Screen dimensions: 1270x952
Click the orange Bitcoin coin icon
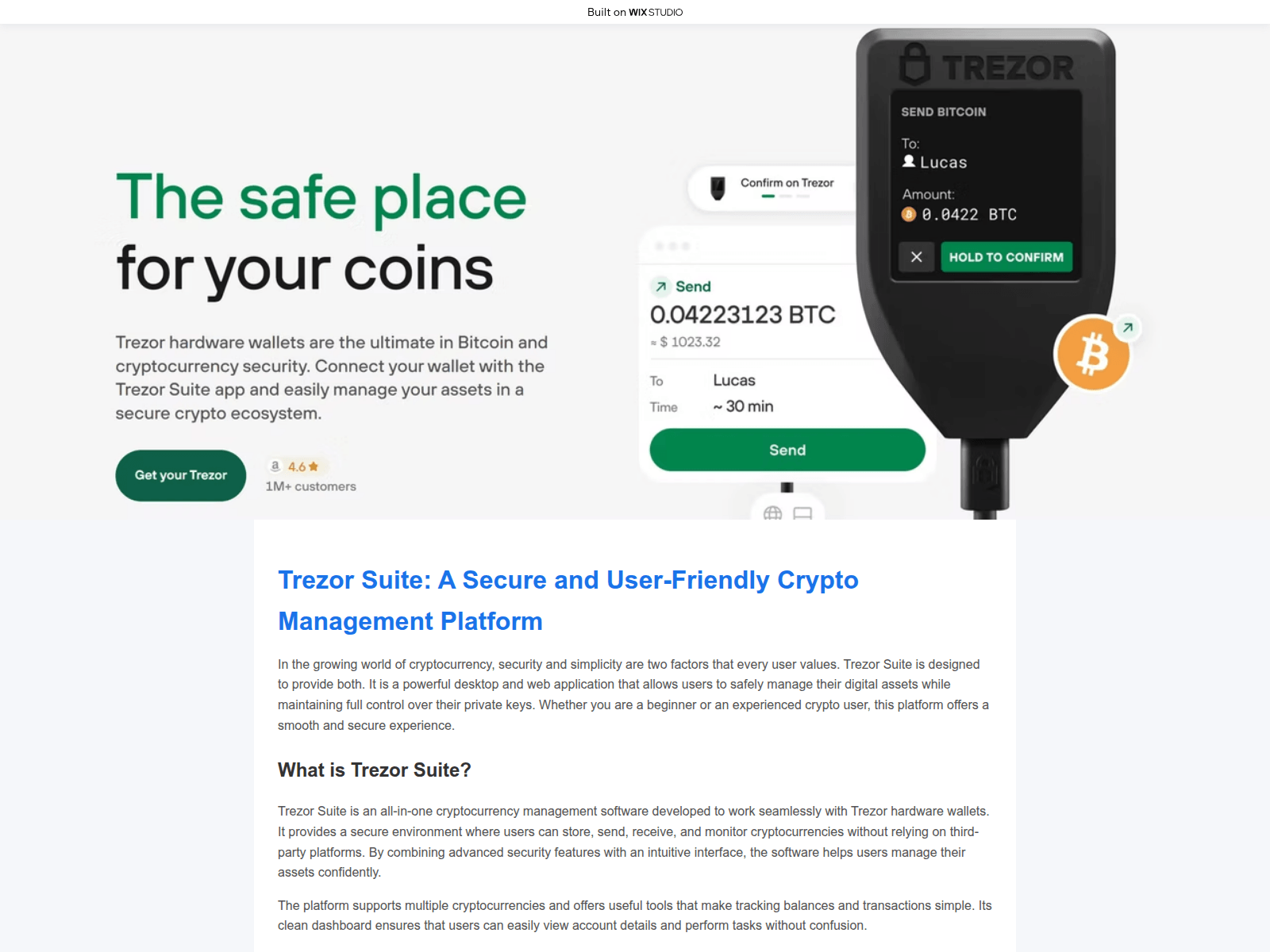pos(1093,354)
